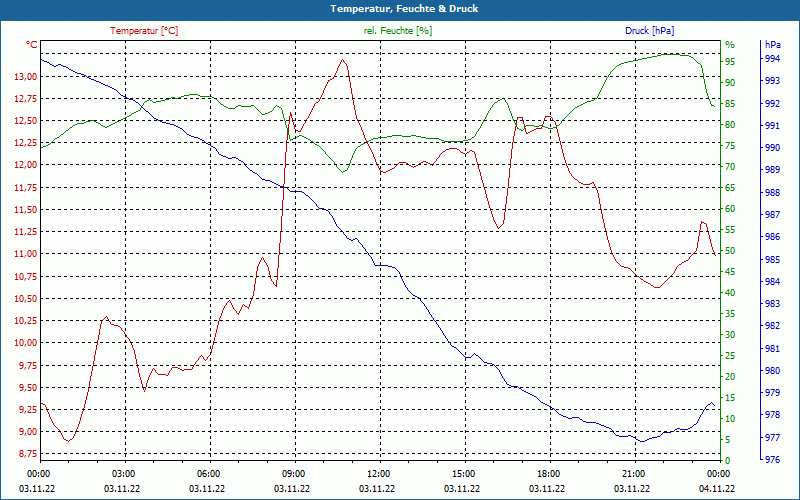Screen dimensions: 800x500
Task: Click the pressure curve minimum near 21:15
Action: point(642,441)
